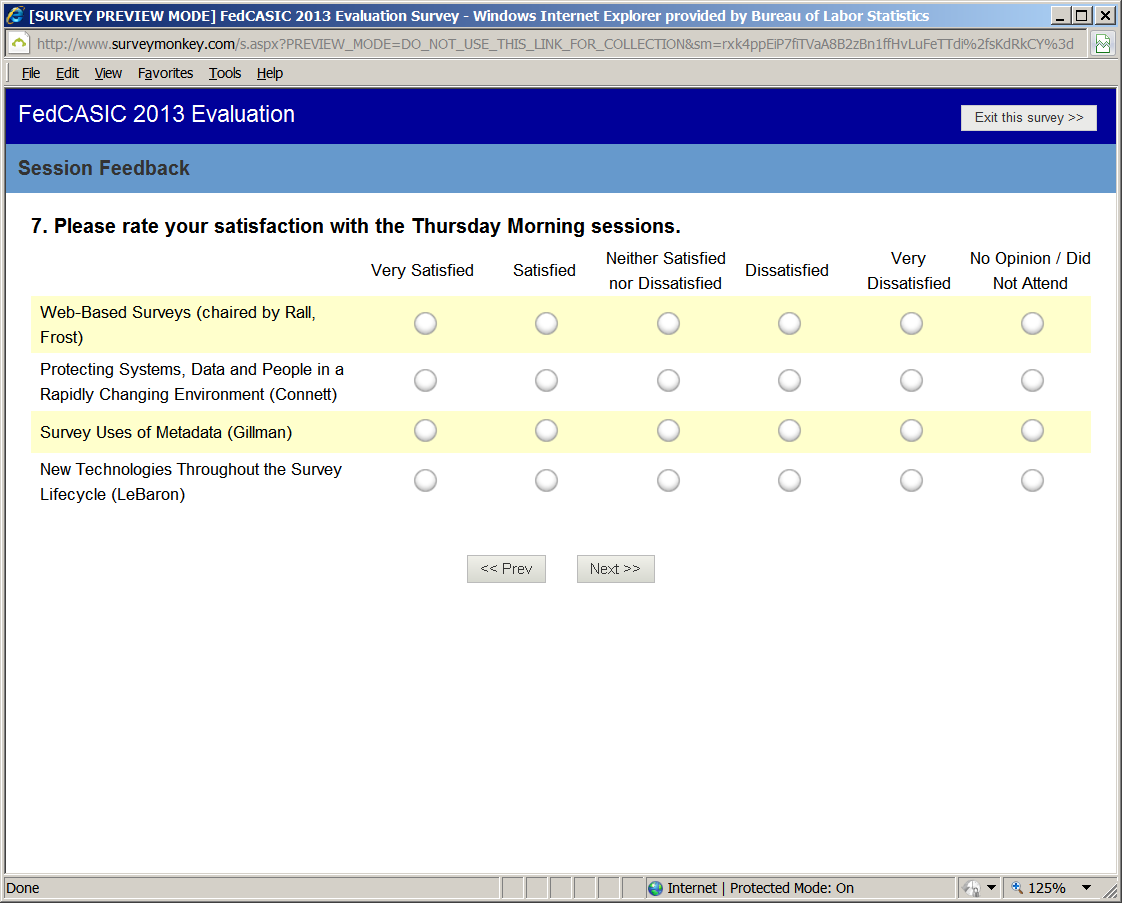Click the Protected Mode: On status text
Screen dimensions: 1122x903
(791, 888)
